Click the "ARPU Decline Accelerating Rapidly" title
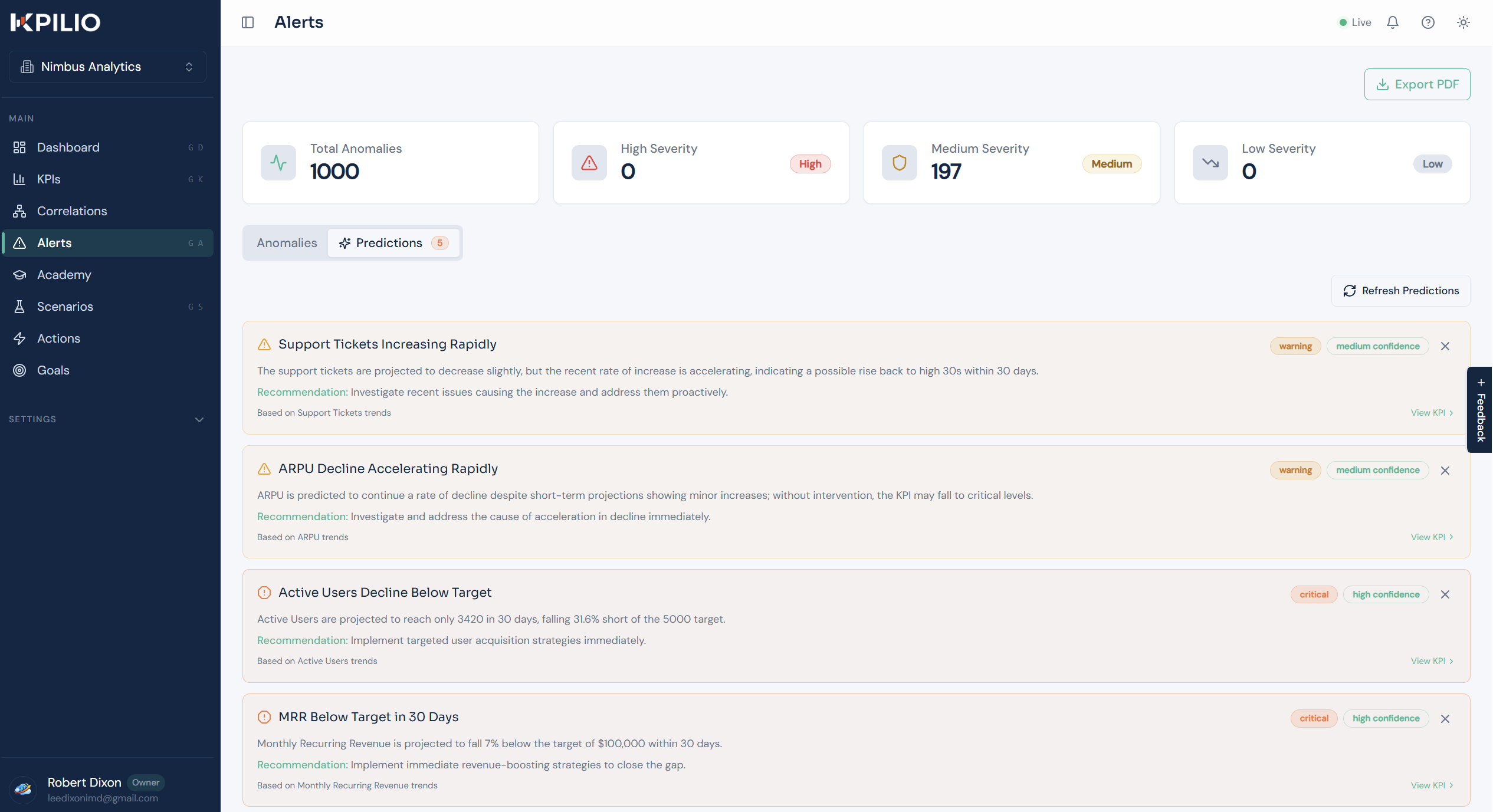Screen dimensions: 1493x812 (x=388, y=469)
